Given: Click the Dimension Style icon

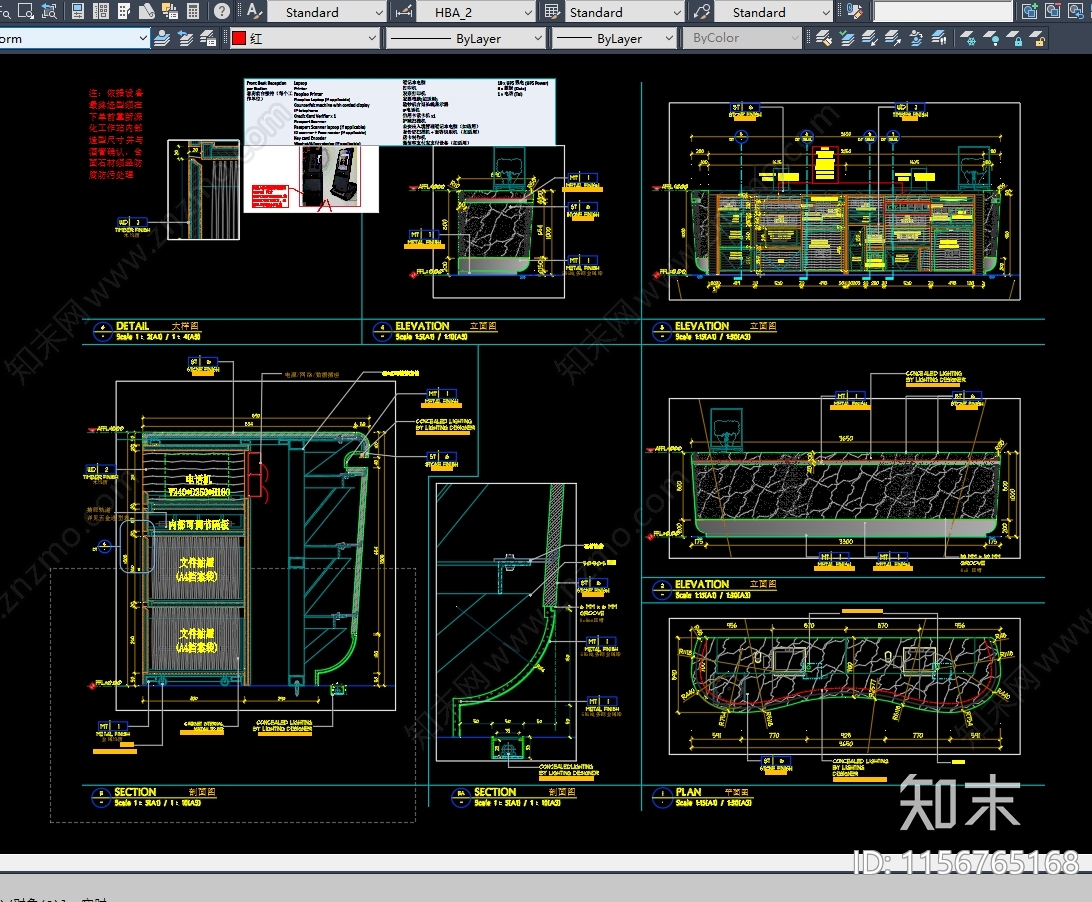Looking at the screenshot, I should [403, 12].
